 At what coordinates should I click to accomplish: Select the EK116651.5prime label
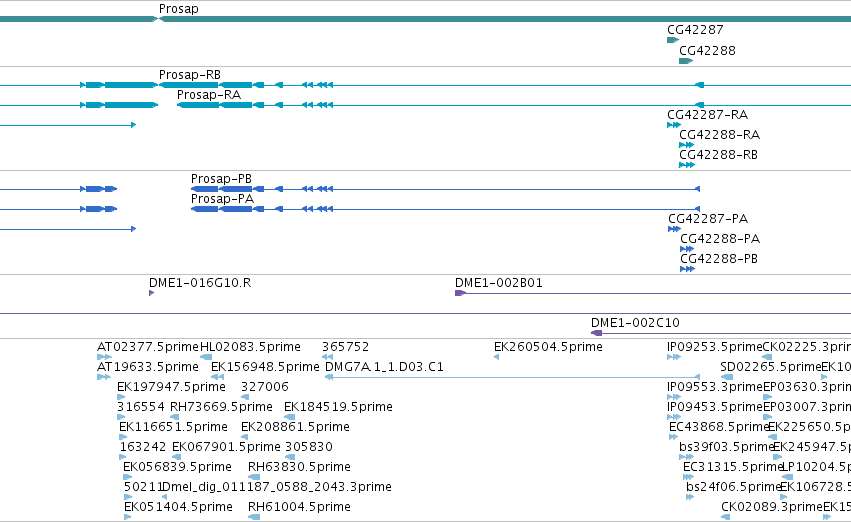(x=173, y=427)
